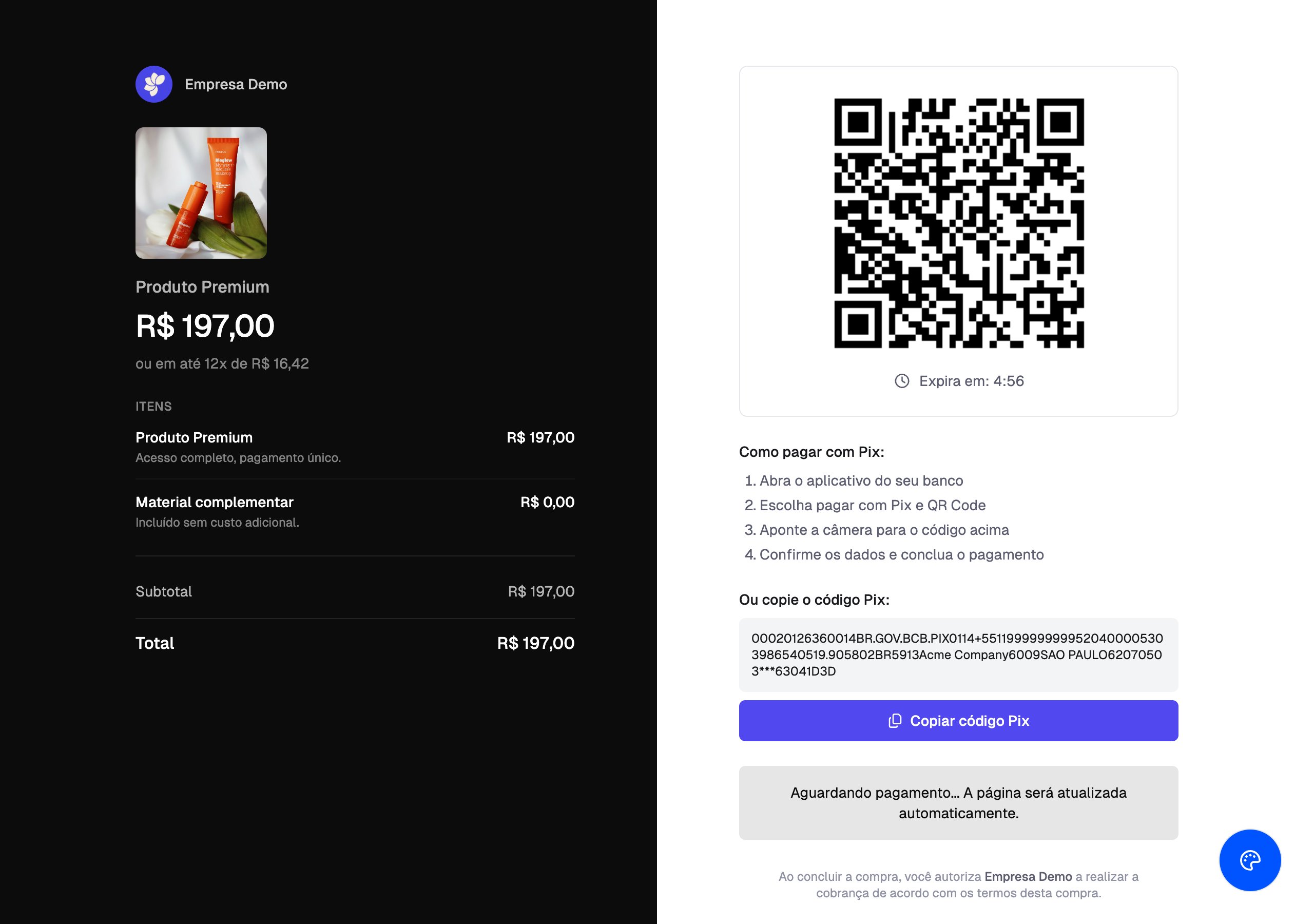This screenshot has width=1314, height=924.
Task: Click the Copiar código Pix button
Action: [959, 721]
